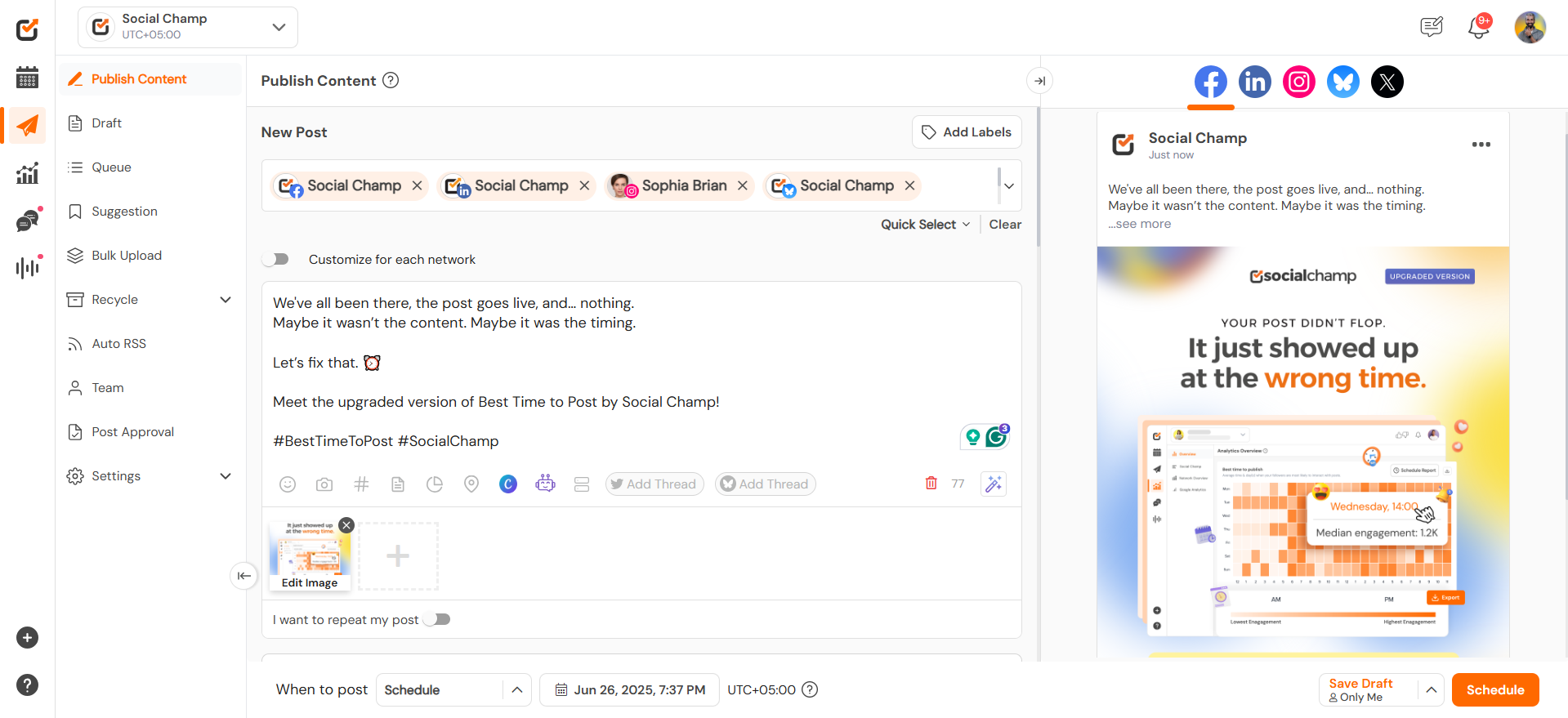The width and height of the screenshot is (1568, 718).
Task: Open the emoji picker in the composer
Action: (x=288, y=484)
